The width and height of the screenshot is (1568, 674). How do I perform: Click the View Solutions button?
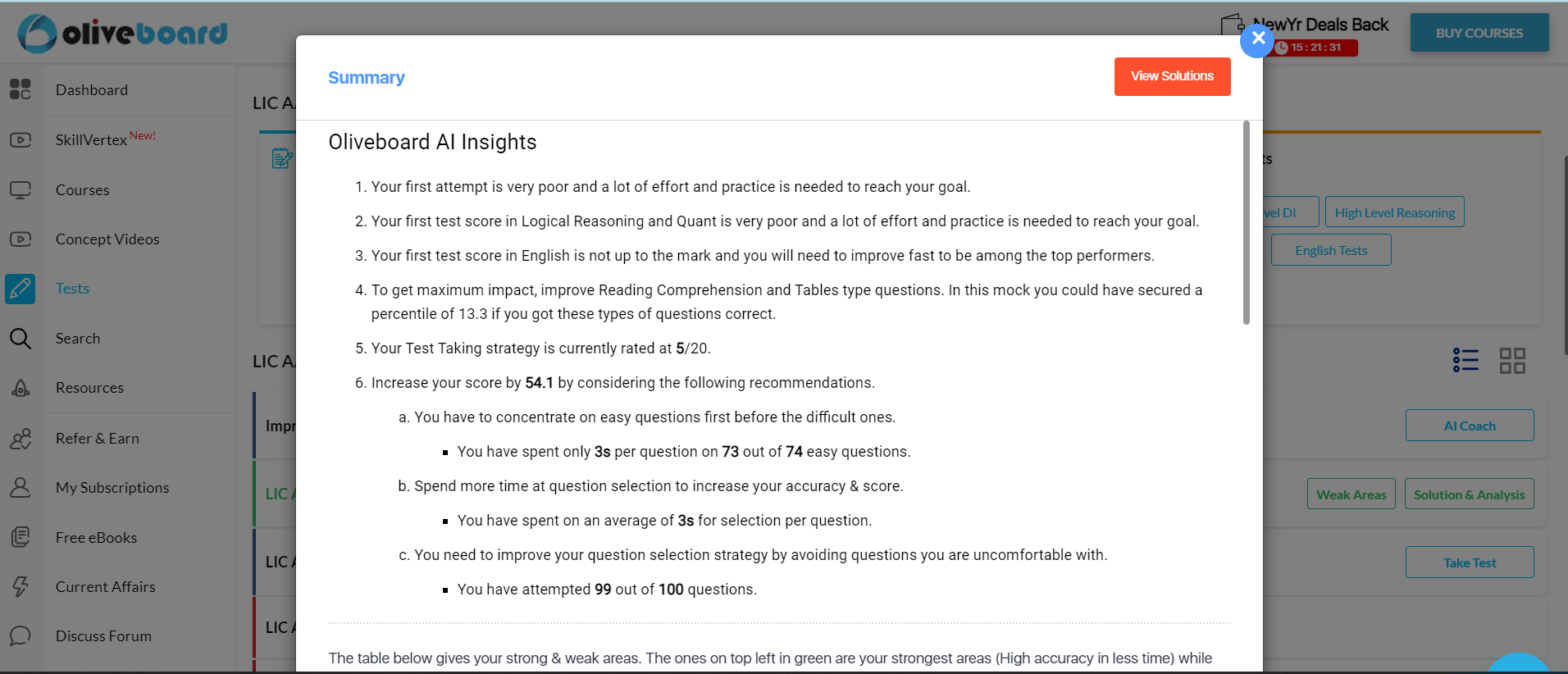[1172, 75]
